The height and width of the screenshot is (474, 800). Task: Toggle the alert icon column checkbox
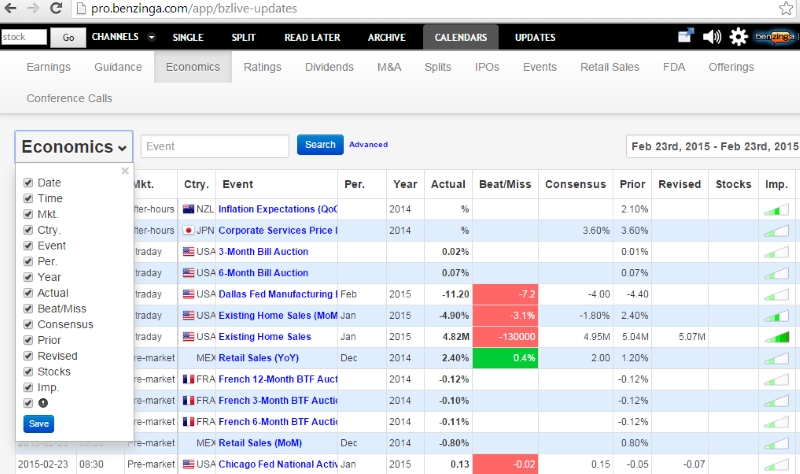[28, 403]
